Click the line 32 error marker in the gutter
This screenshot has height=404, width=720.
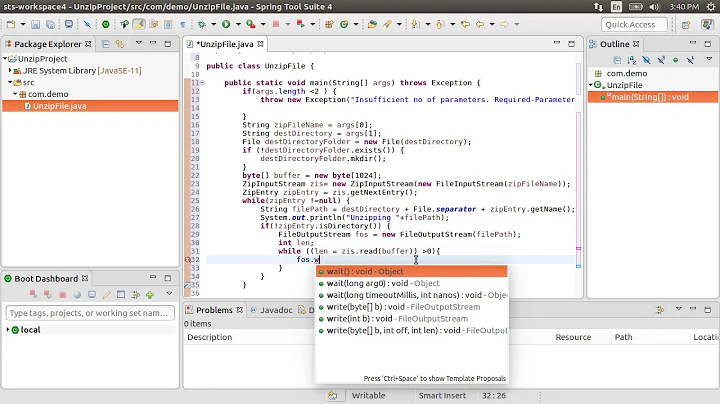tap(187, 260)
